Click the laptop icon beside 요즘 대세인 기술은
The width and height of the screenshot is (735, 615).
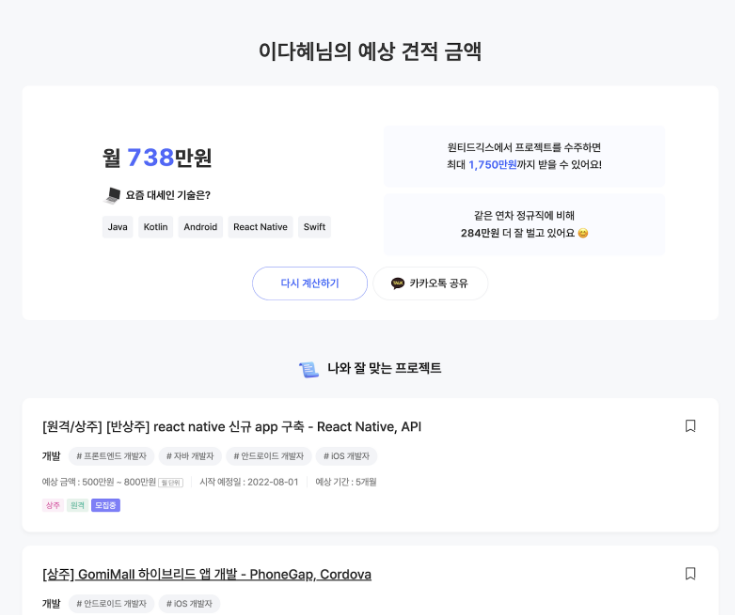112,195
